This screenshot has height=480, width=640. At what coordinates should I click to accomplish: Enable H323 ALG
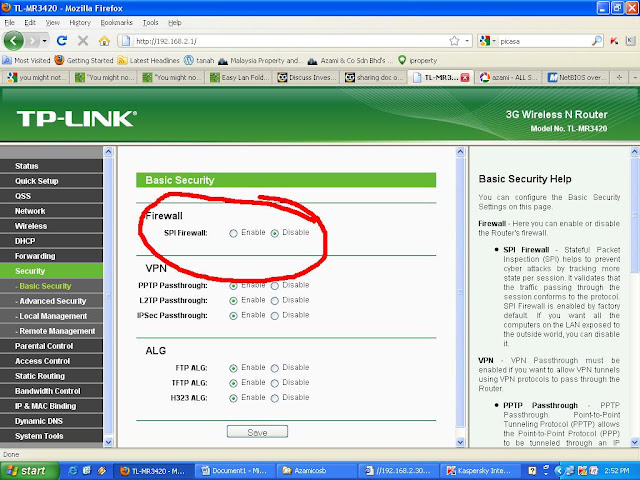[x=233, y=398]
